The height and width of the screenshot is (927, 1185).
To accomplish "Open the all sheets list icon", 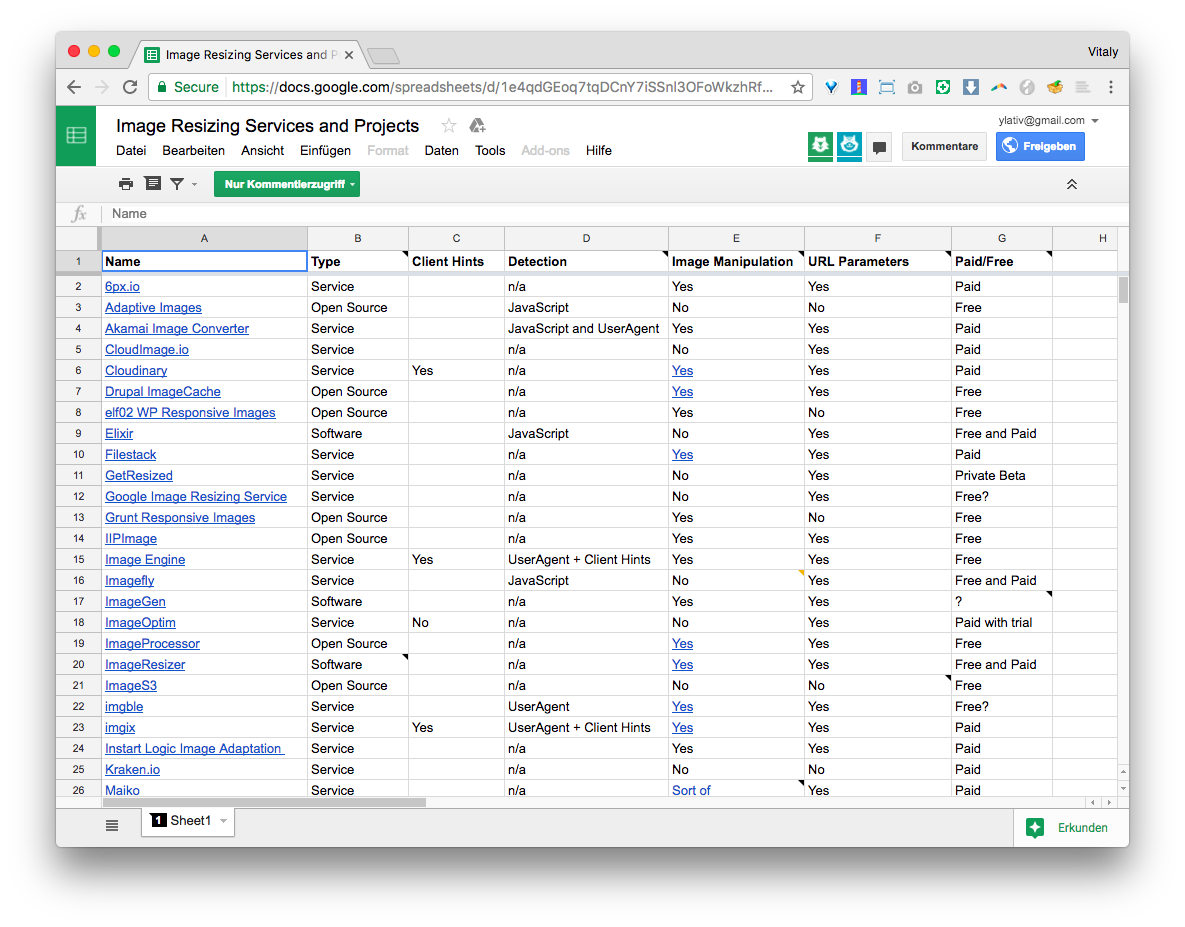I will pos(112,825).
